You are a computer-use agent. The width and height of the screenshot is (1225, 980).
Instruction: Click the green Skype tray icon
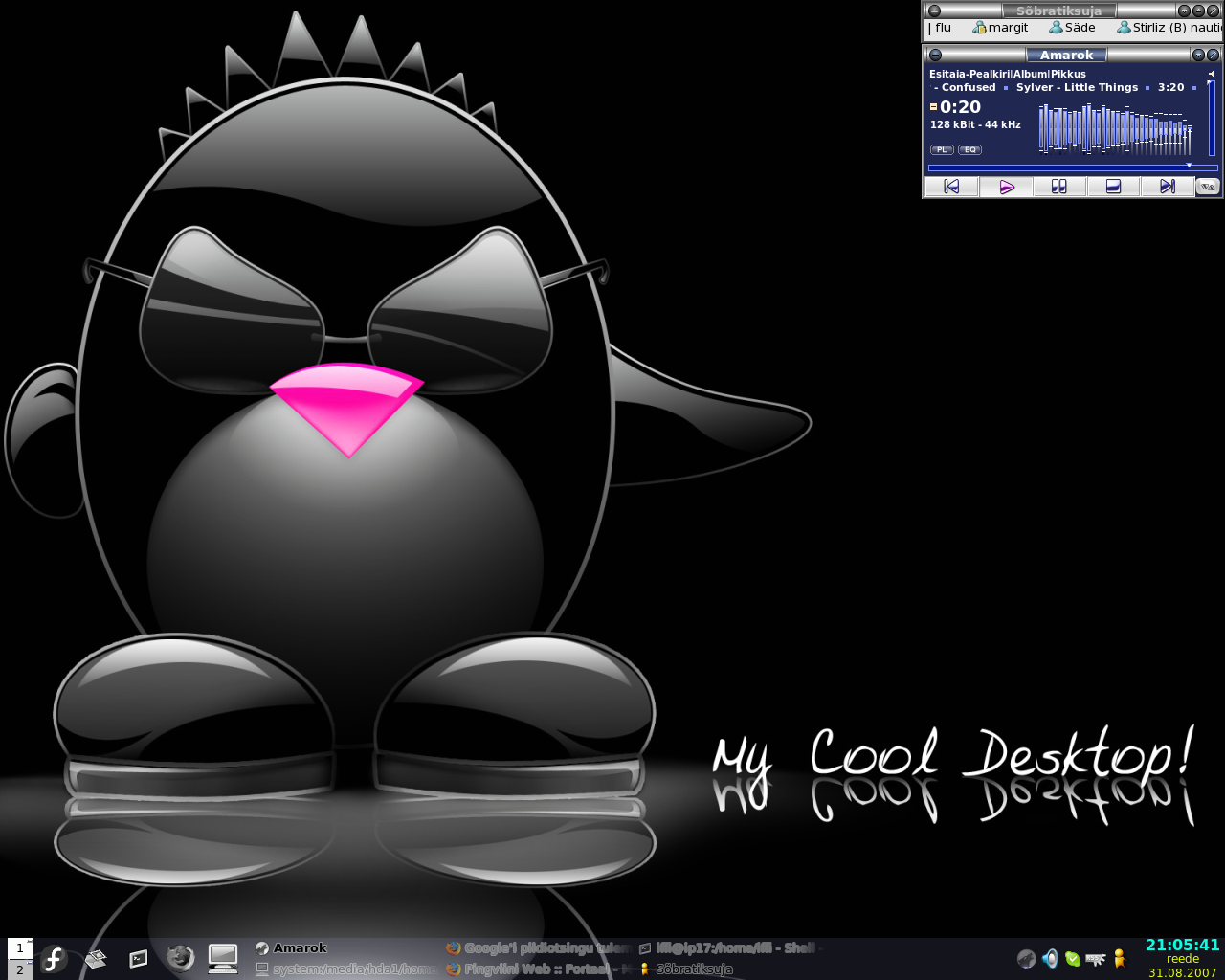tap(1073, 958)
